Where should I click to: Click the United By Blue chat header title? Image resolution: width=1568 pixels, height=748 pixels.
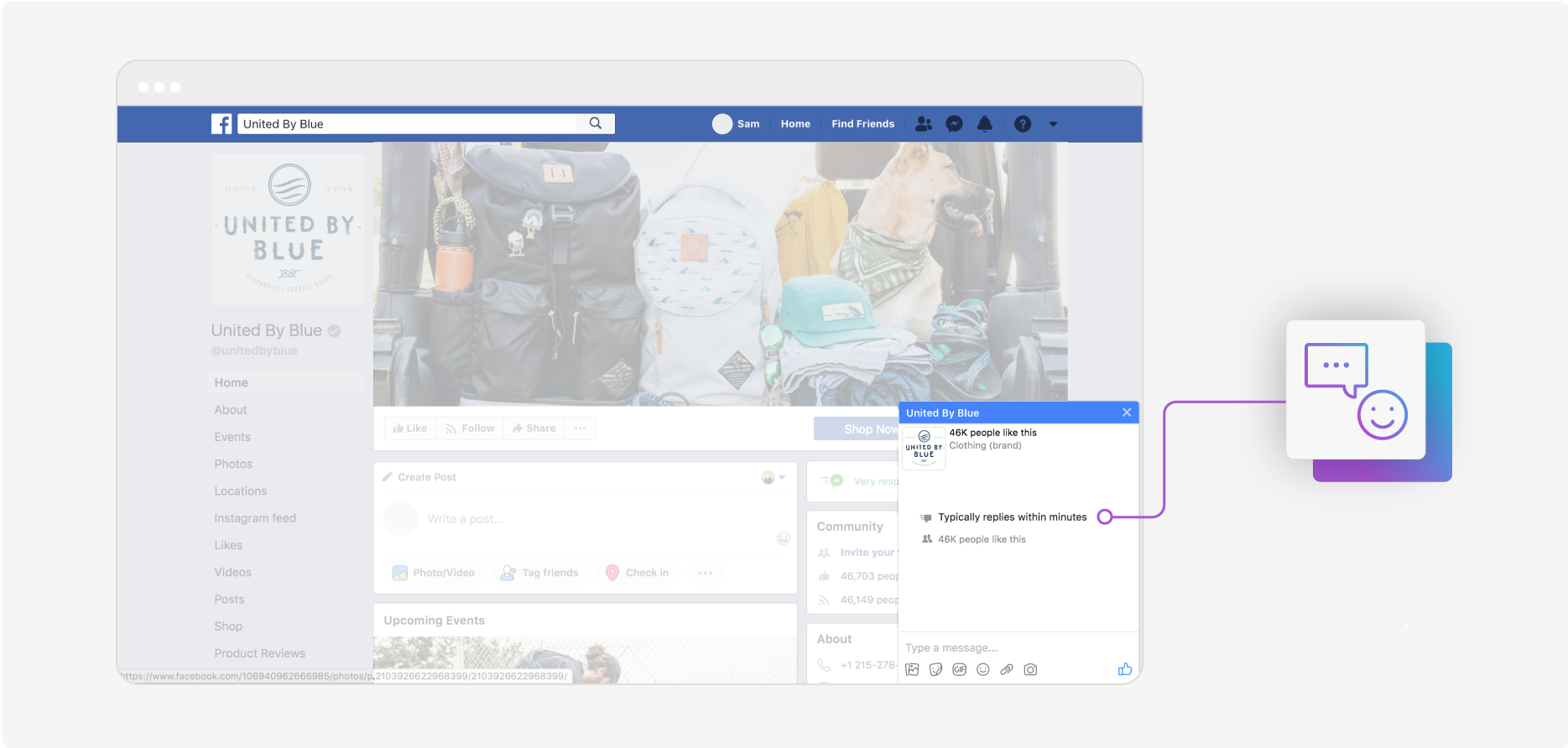tap(942, 413)
